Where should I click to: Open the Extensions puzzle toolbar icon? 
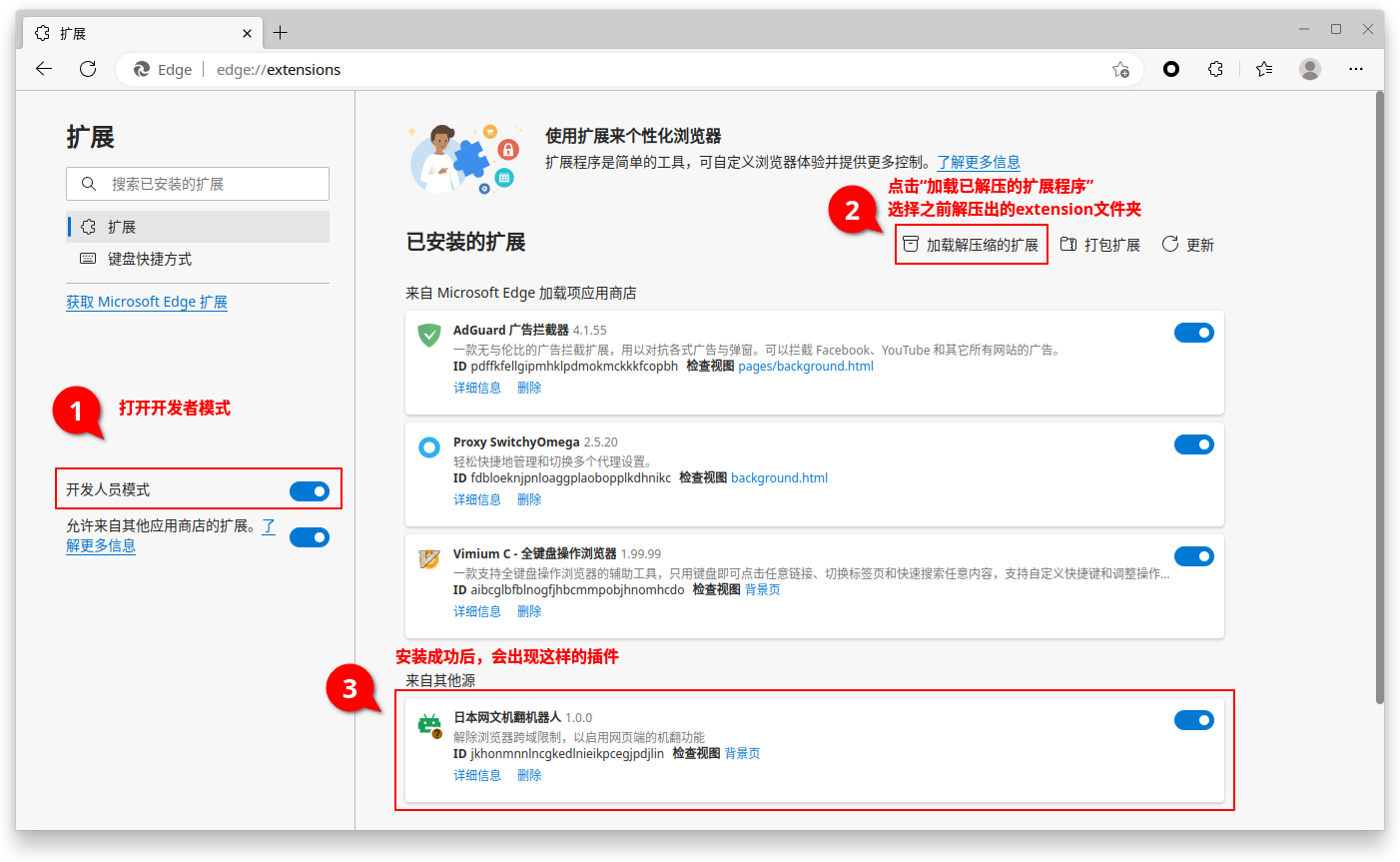coord(1215,69)
